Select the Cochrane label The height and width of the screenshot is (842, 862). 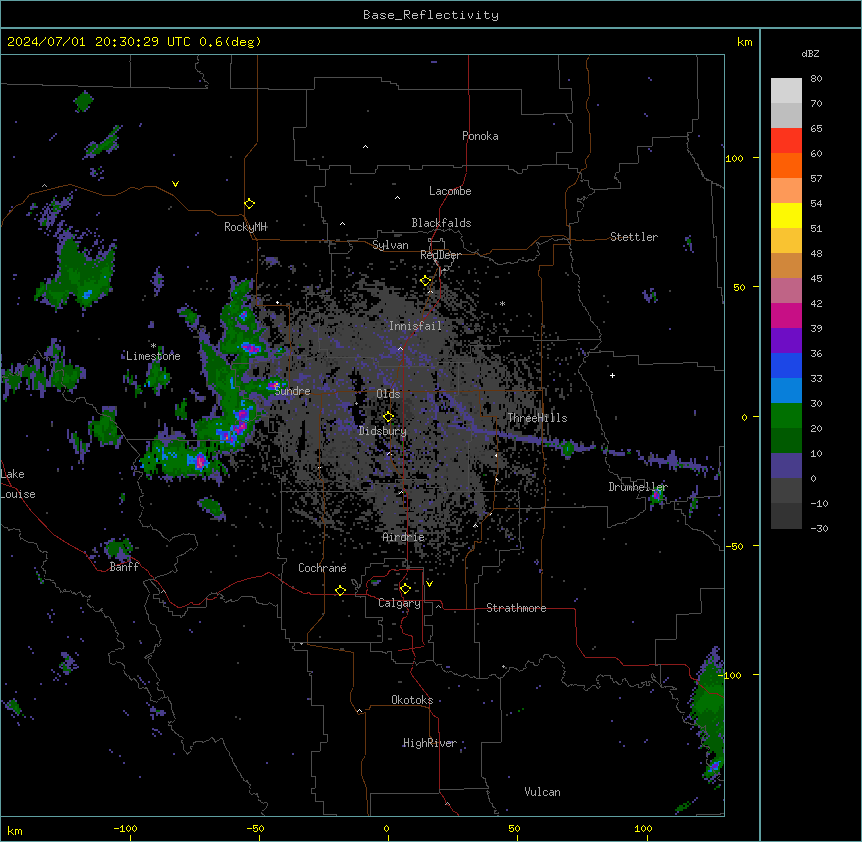pos(322,568)
